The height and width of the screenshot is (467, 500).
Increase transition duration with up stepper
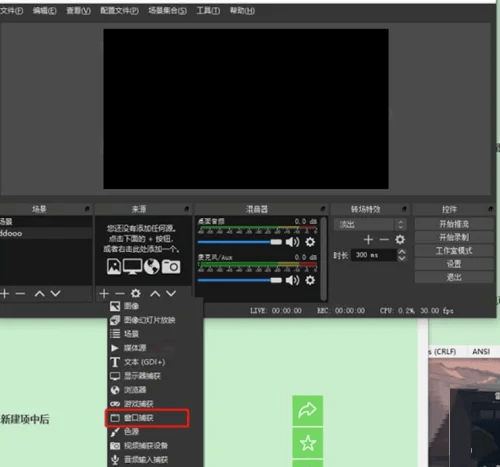pyautogui.click(x=402, y=252)
